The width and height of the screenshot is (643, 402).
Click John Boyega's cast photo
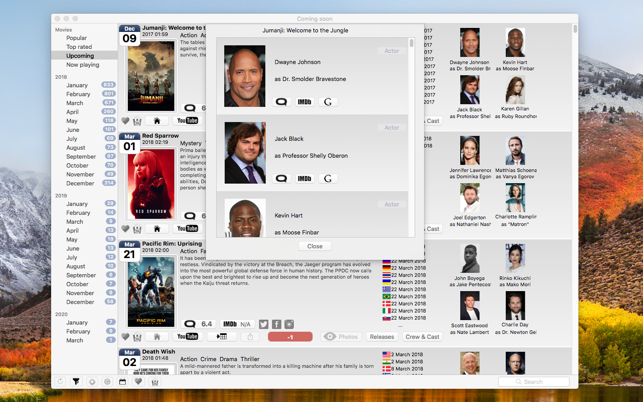pos(470,258)
